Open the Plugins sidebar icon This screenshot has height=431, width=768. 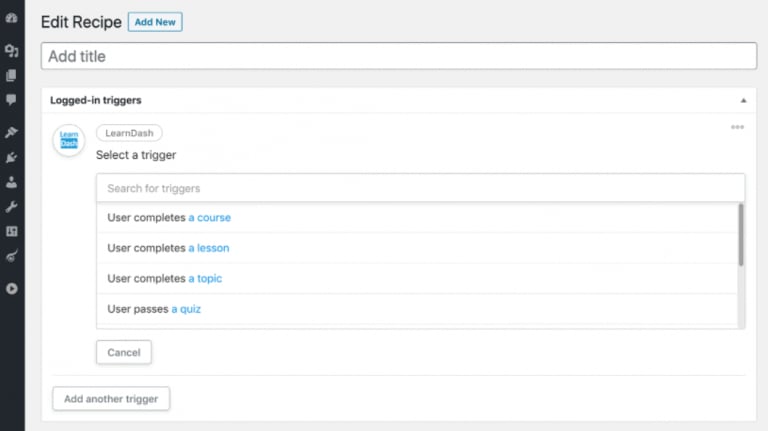tap(11, 157)
